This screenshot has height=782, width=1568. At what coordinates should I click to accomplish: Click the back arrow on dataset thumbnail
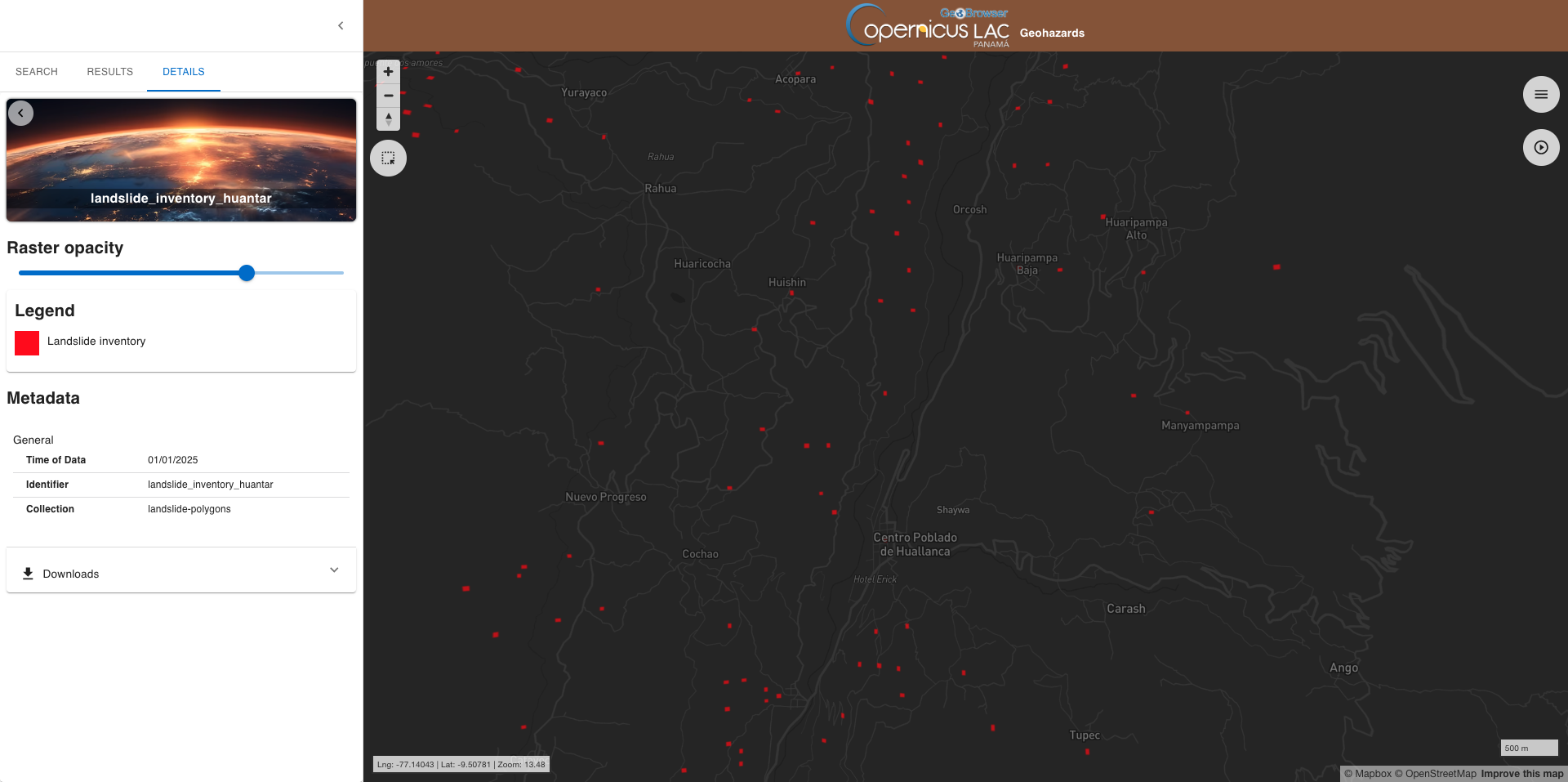pyautogui.click(x=21, y=113)
